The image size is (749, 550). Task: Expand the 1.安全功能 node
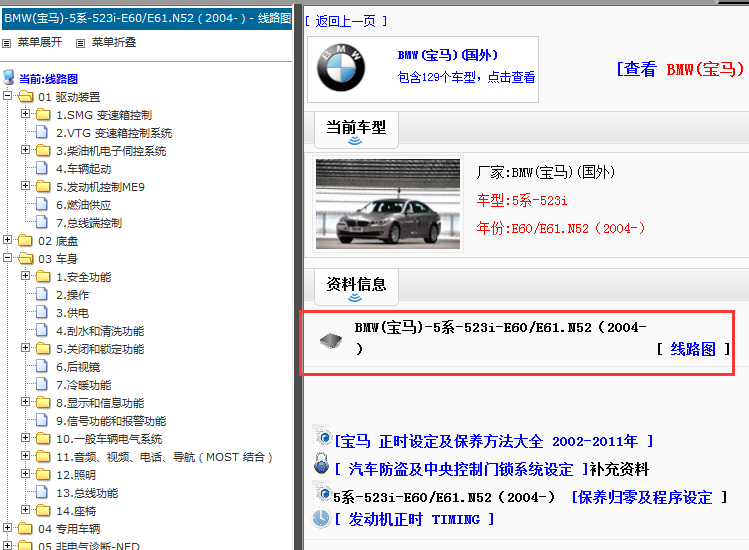[26, 276]
